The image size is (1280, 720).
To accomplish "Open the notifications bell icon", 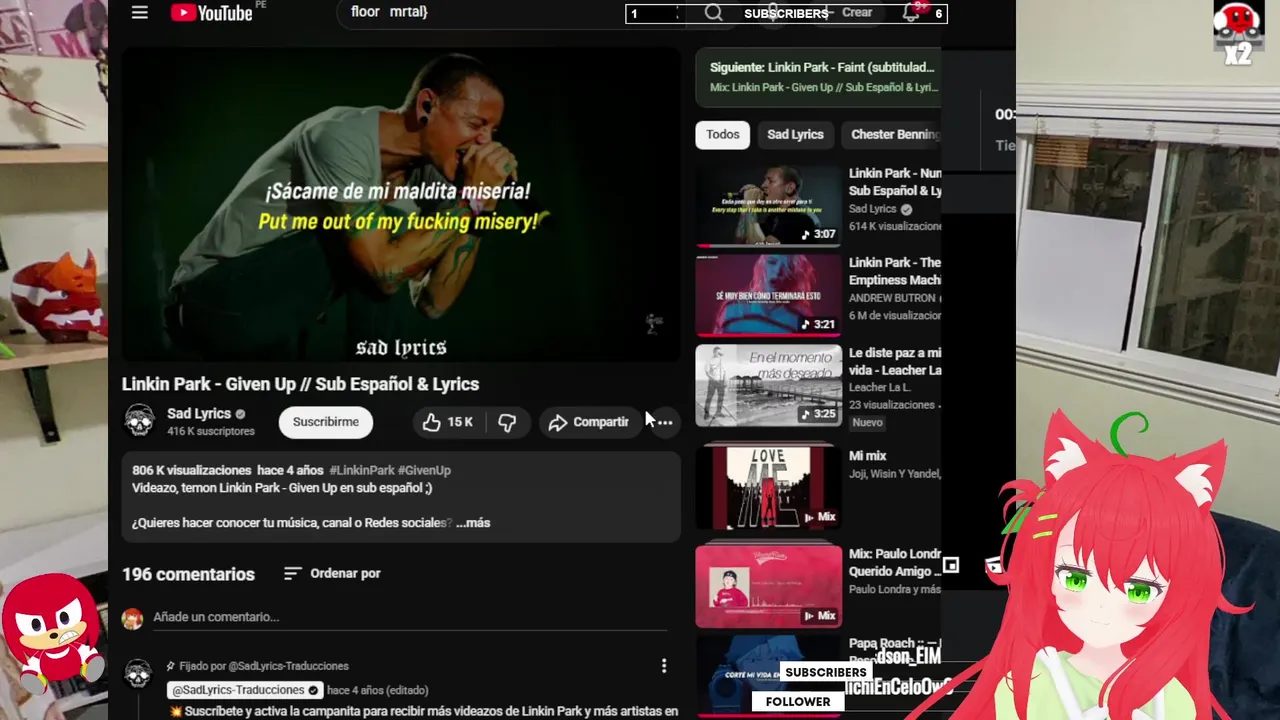I will pyautogui.click(x=910, y=13).
